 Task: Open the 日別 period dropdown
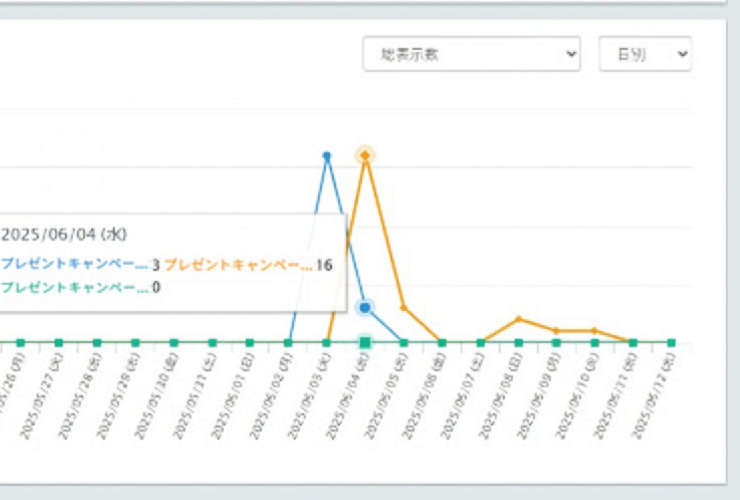pyautogui.click(x=645, y=54)
